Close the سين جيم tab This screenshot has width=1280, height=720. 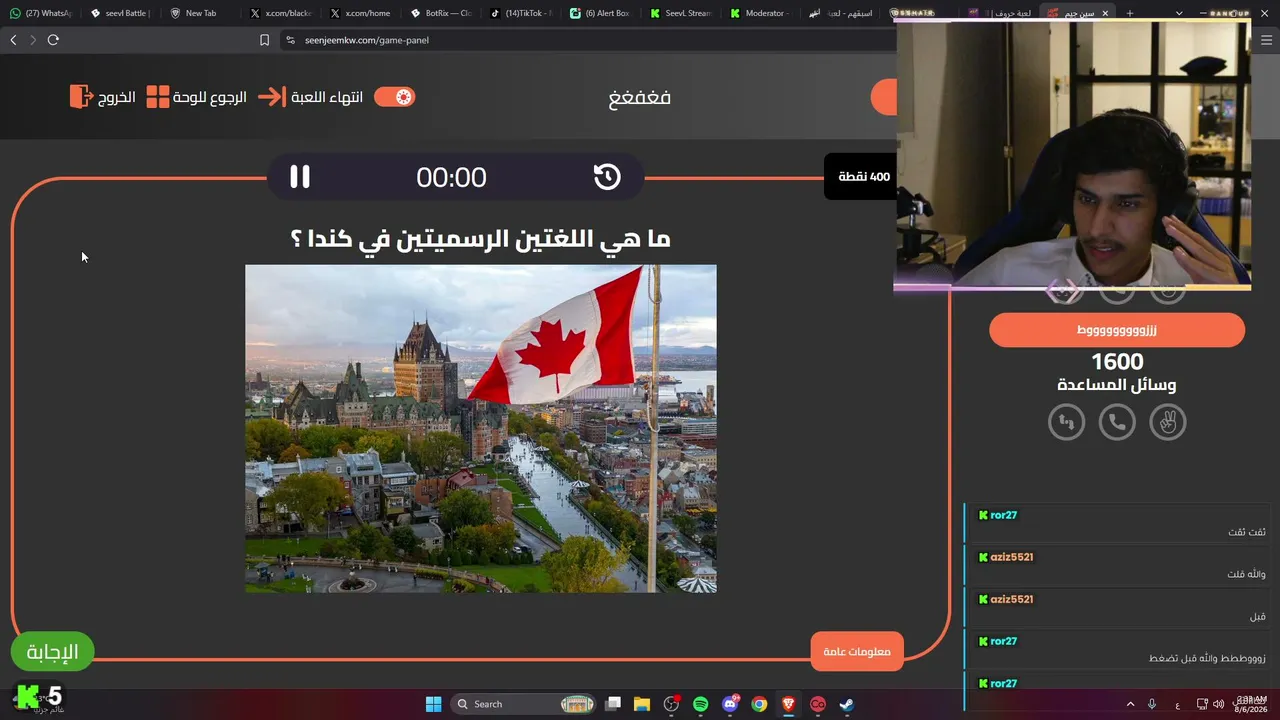[1105, 13]
